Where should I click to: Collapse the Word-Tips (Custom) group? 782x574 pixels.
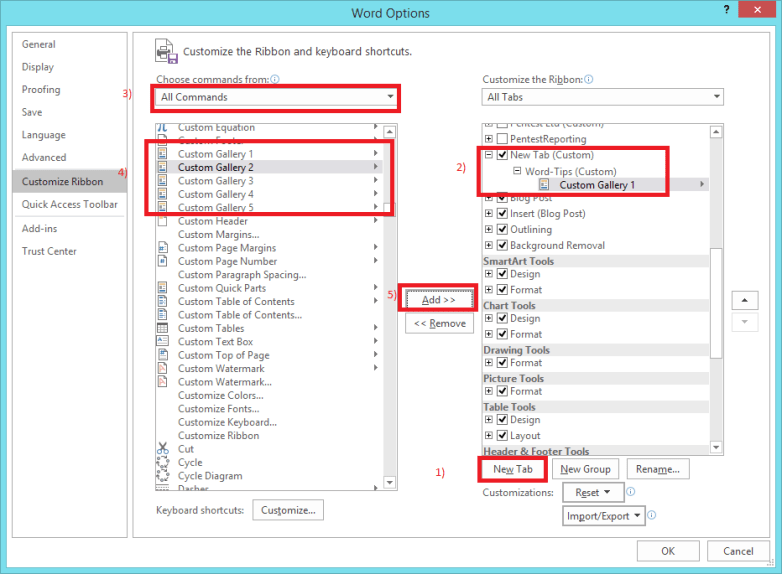[517, 171]
